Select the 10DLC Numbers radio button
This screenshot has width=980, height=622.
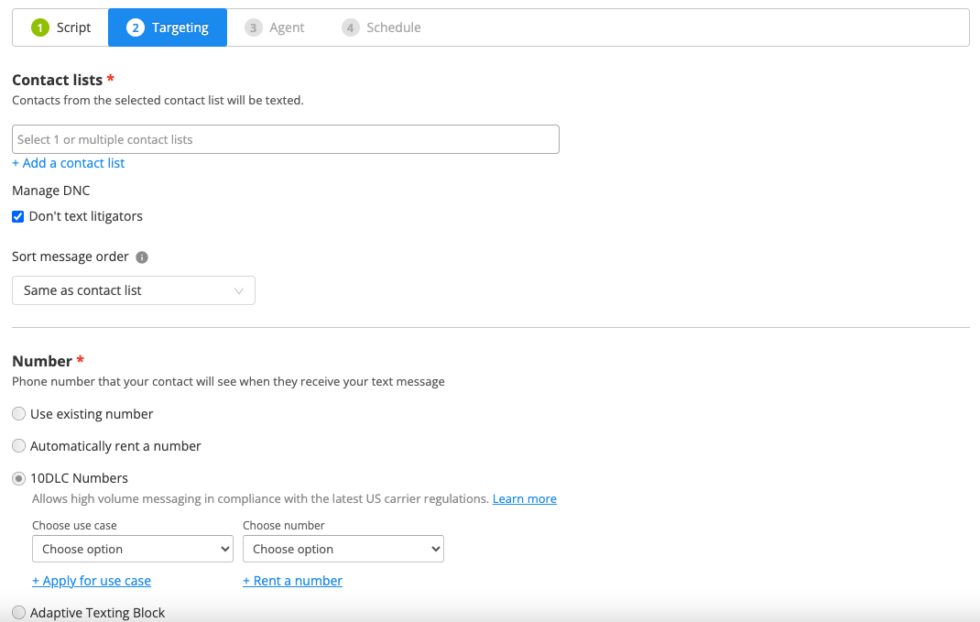click(x=19, y=479)
